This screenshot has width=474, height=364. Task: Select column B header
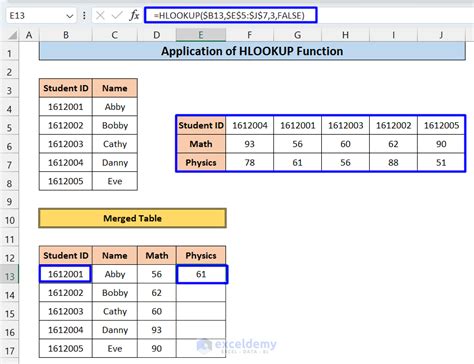pyautogui.click(x=66, y=35)
